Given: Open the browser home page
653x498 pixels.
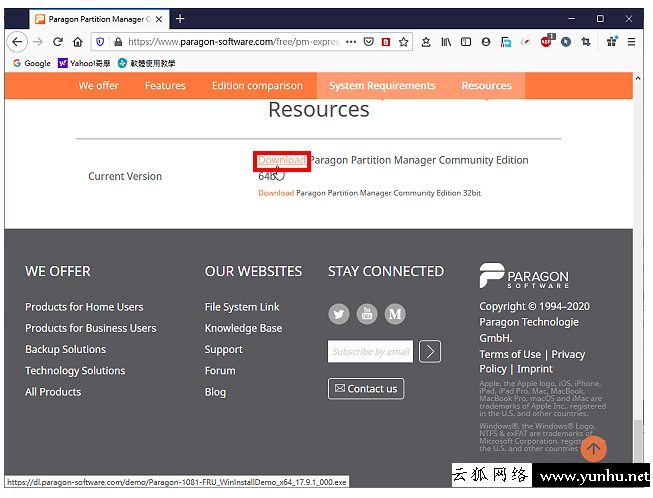Looking at the screenshot, I should click(x=77, y=42).
